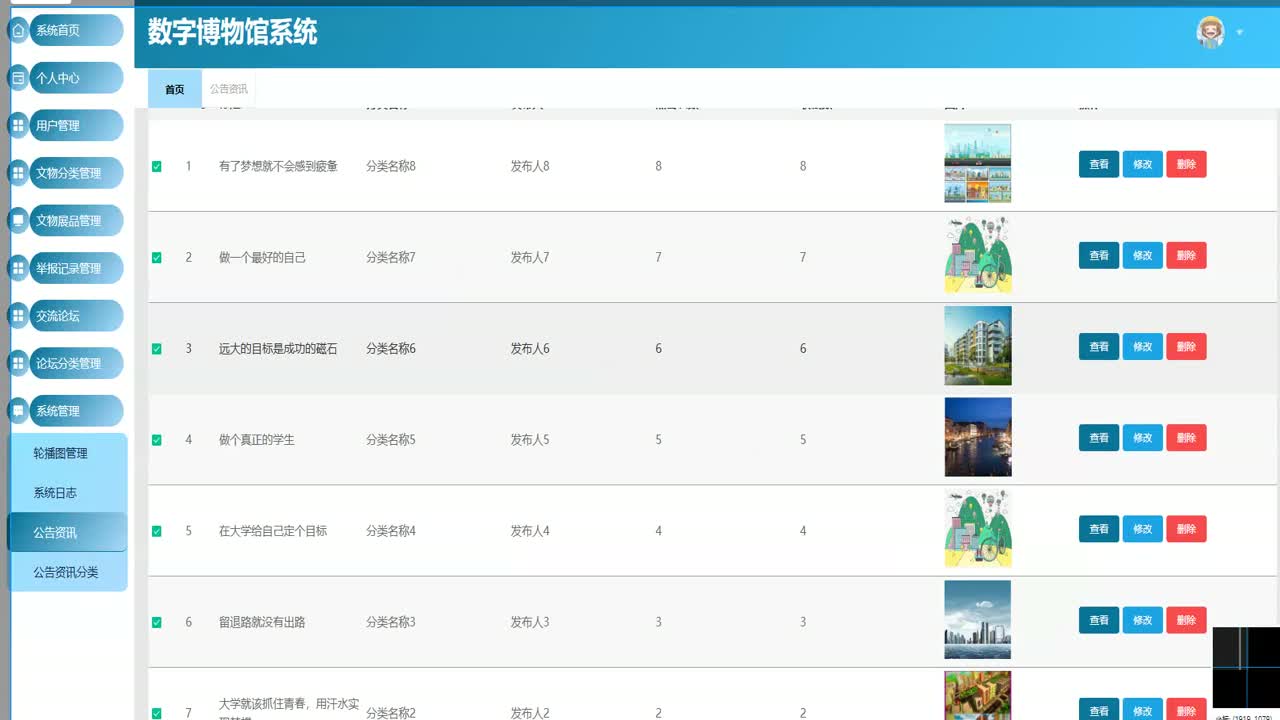Click 查看 for 在大学给自己定个目标
The width and height of the screenshot is (1280, 720).
pos(1099,529)
